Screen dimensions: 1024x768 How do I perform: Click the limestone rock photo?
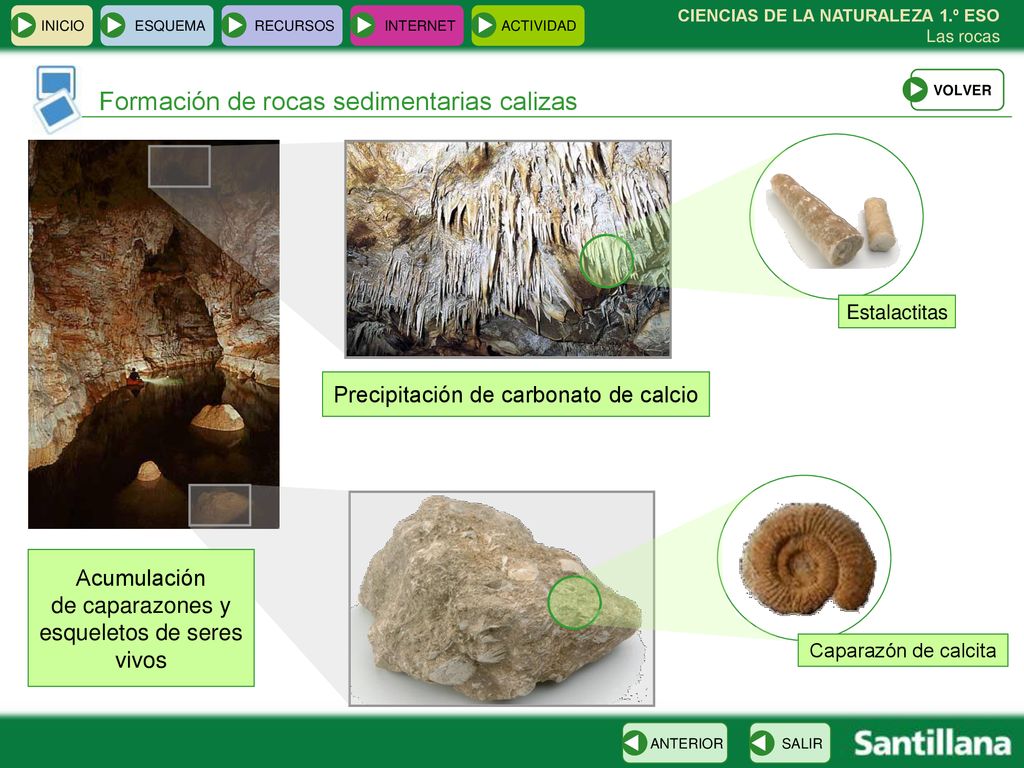tap(502, 598)
